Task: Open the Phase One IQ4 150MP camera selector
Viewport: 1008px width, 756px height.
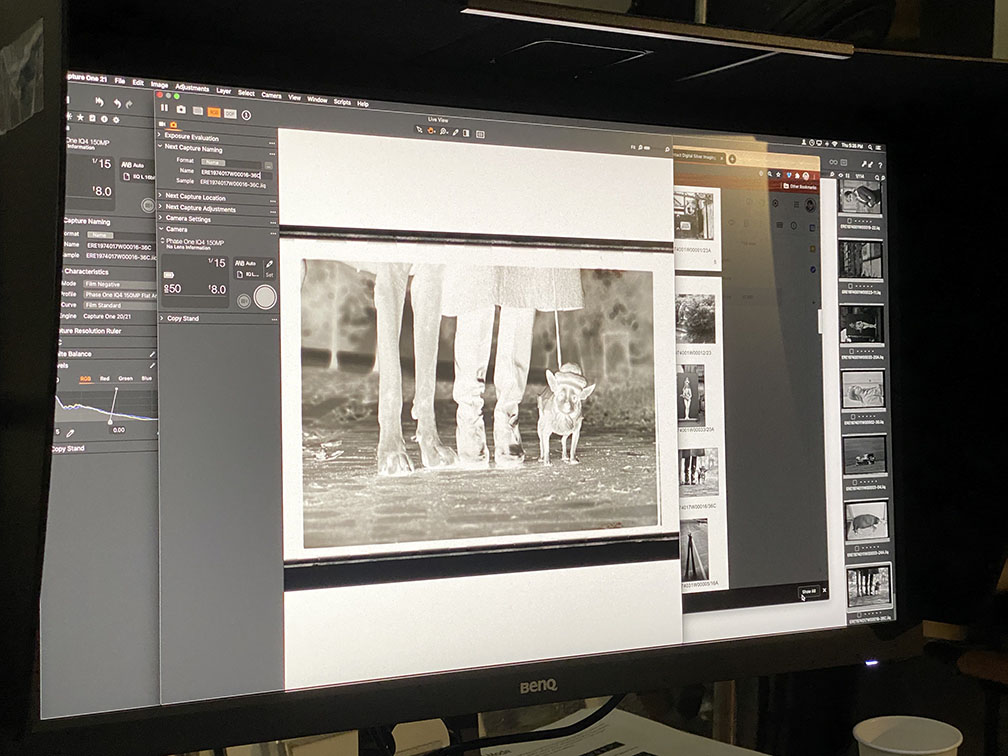Action: (x=194, y=243)
